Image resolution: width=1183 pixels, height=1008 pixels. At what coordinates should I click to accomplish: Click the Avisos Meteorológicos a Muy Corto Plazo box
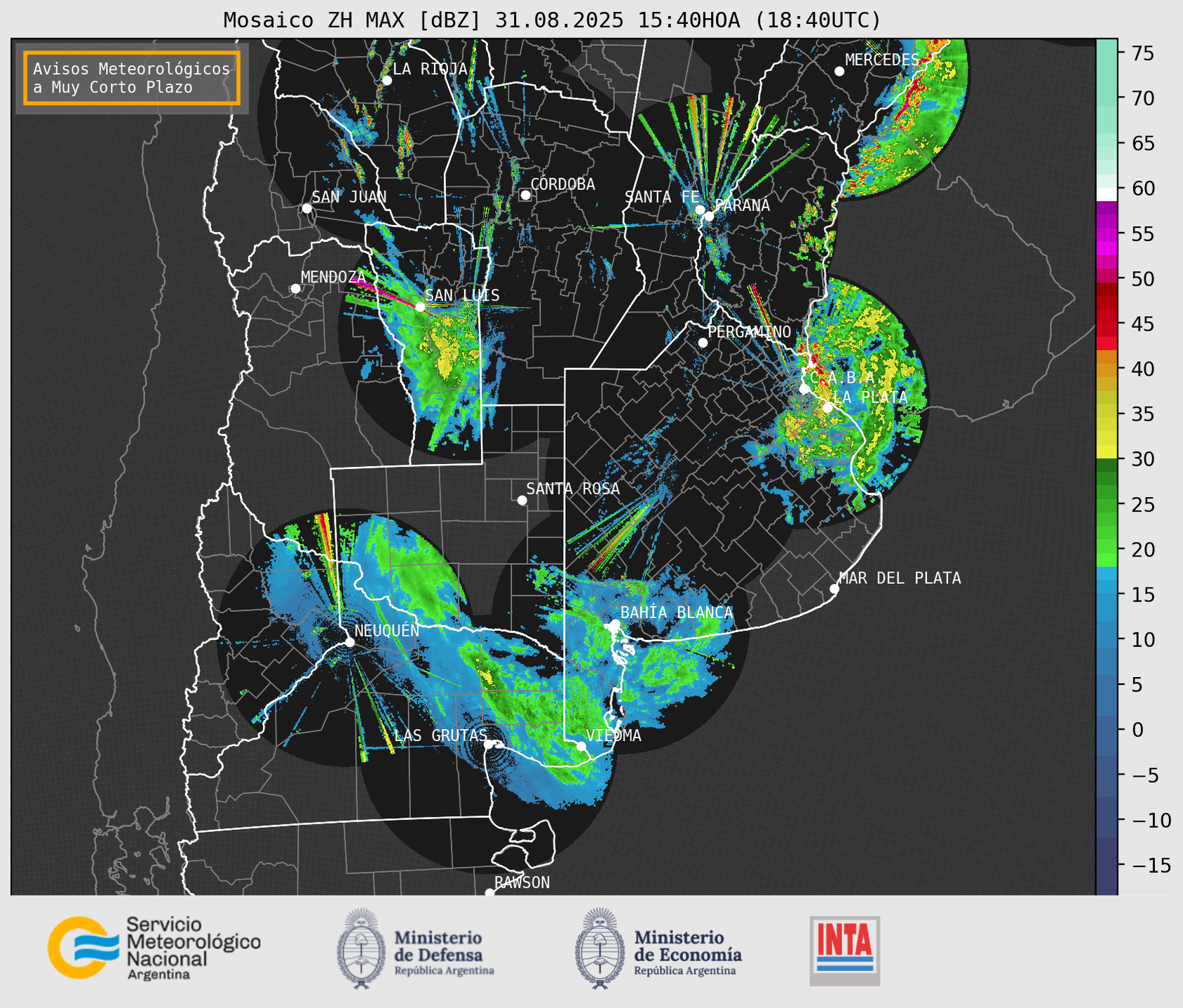click(x=132, y=78)
